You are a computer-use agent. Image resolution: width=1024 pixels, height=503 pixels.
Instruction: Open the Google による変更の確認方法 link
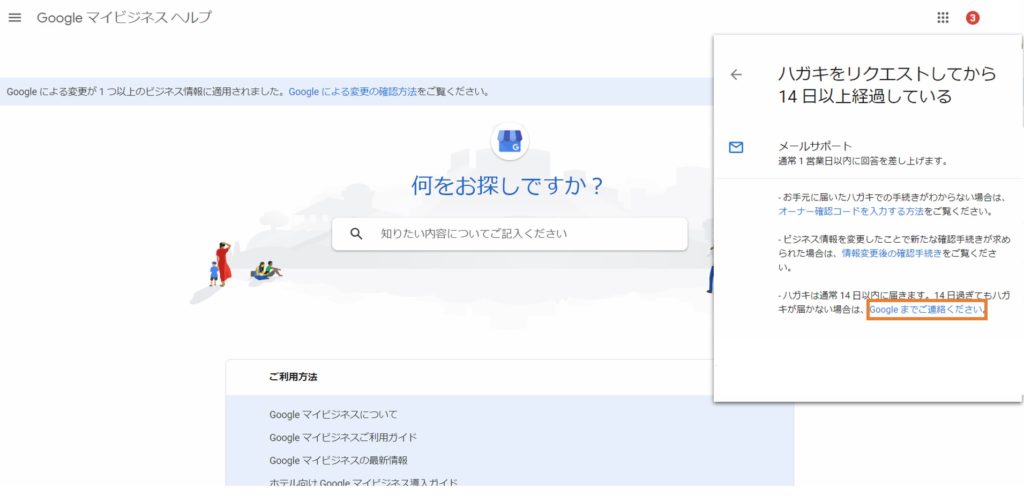353,91
